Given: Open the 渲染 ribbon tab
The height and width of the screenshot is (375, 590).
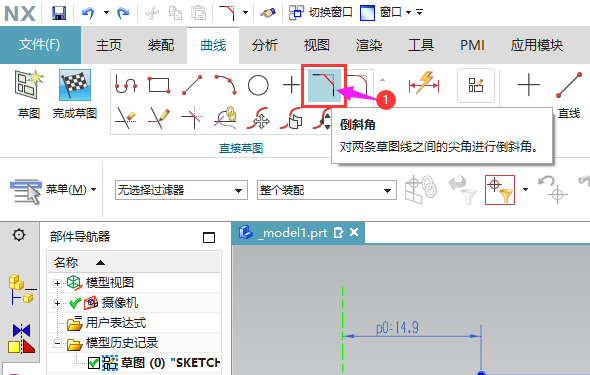Looking at the screenshot, I should point(369,45).
